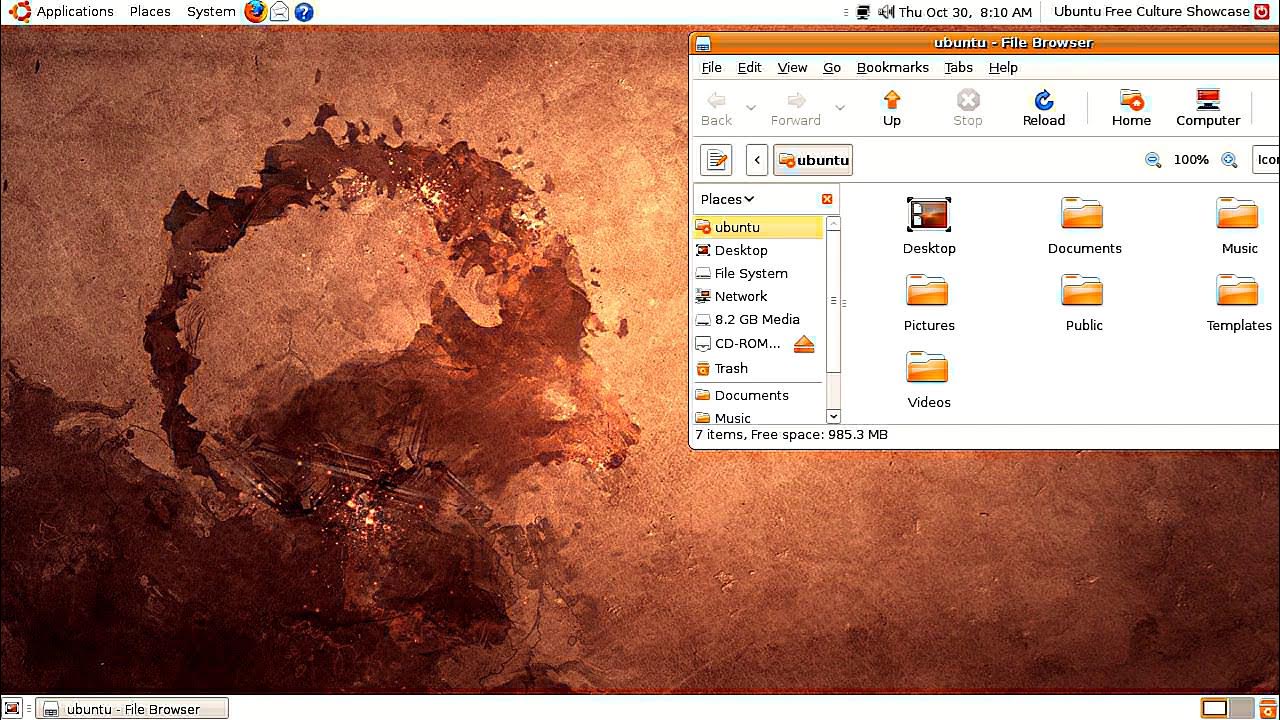Image resolution: width=1280 pixels, height=720 pixels.
Task: Open the Help menu in File Browser
Action: click(x=1003, y=67)
